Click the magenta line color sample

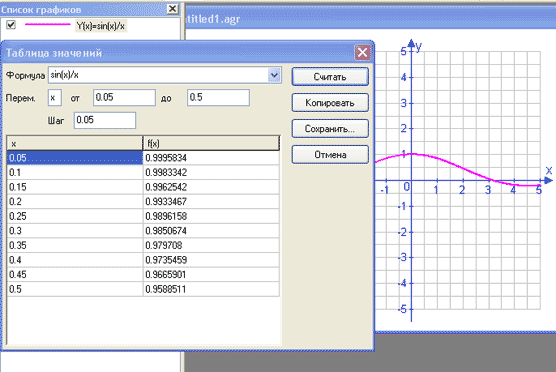(48, 24)
